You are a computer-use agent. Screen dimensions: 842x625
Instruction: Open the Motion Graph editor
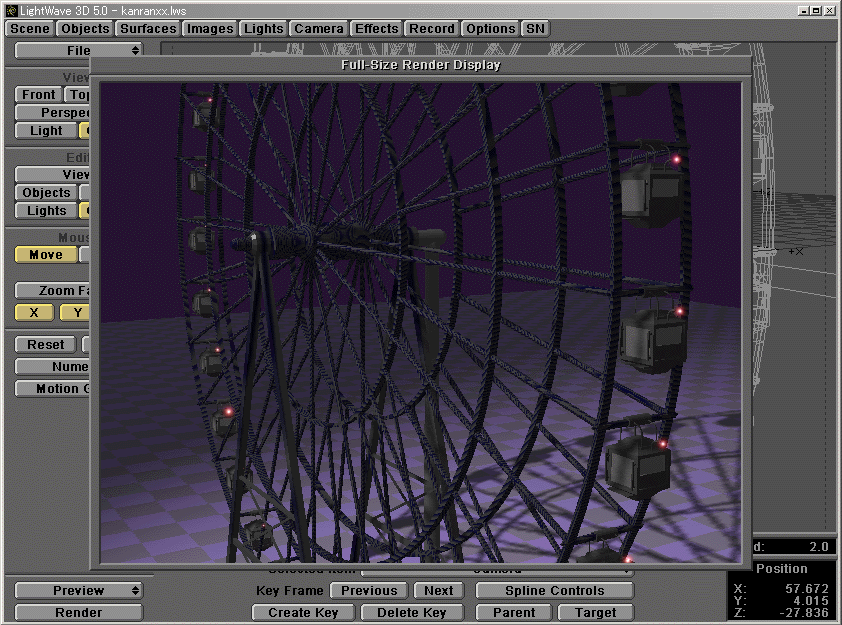(x=51, y=388)
